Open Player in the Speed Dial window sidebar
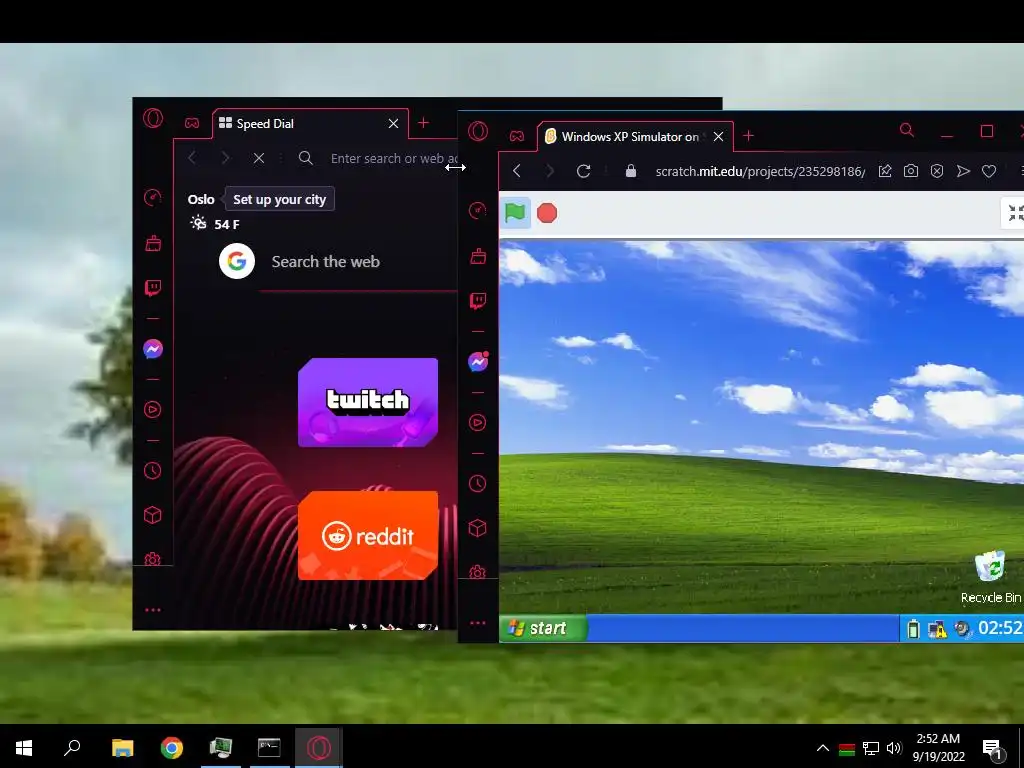The width and height of the screenshot is (1024, 768). click(152, 409)
